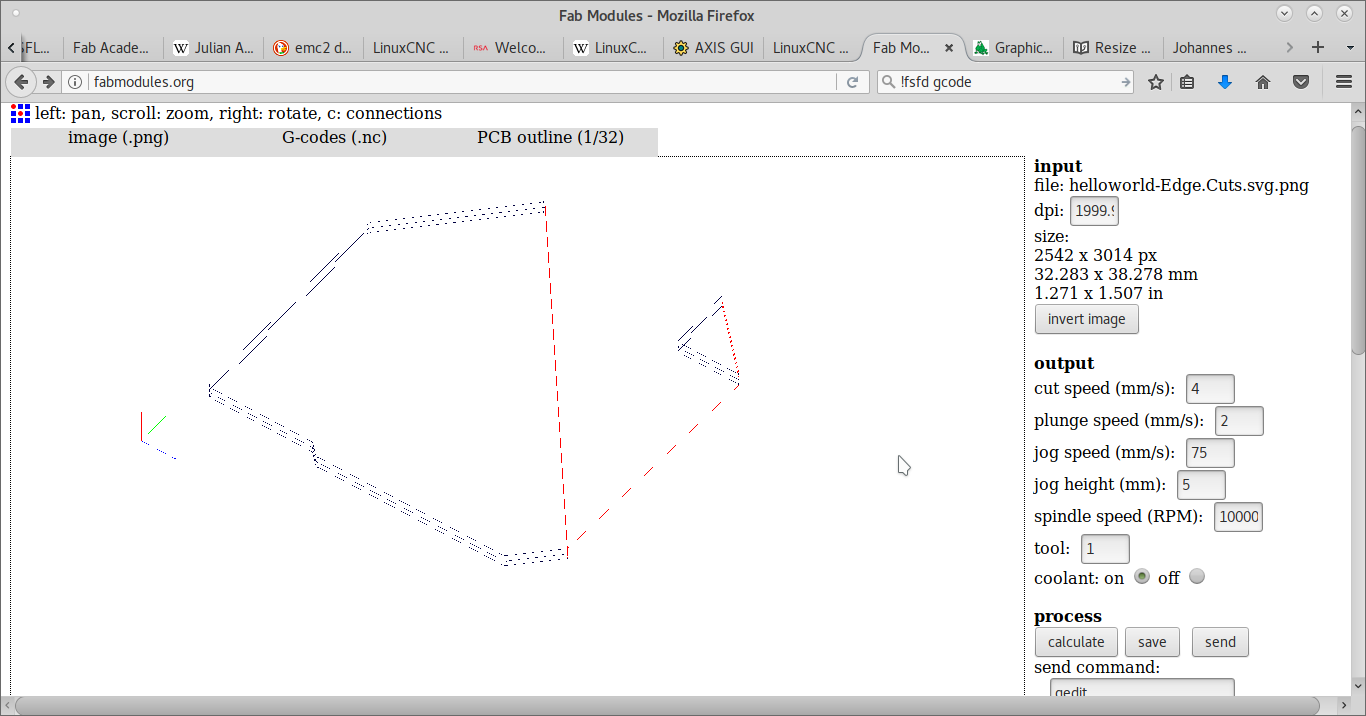Edit the spindle speed RPM field

(x=1238, y=516)
